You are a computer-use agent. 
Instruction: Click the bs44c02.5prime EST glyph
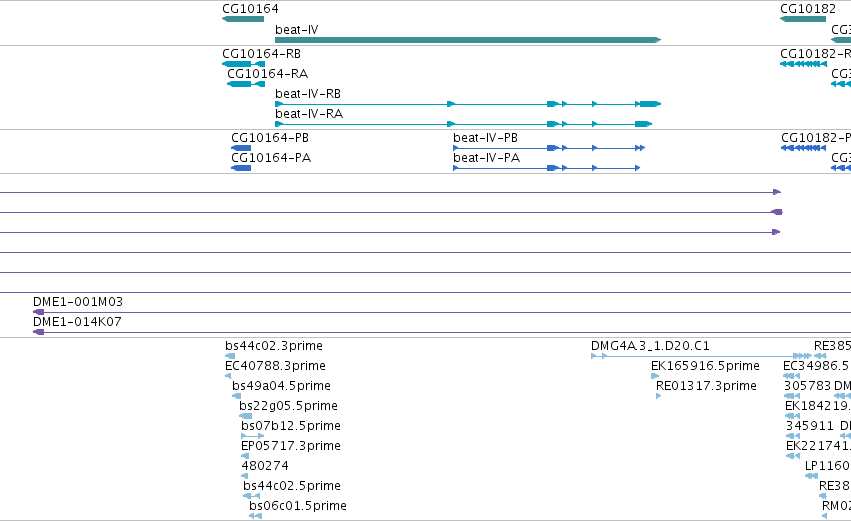pyautogui.click(x=251, y=496)
